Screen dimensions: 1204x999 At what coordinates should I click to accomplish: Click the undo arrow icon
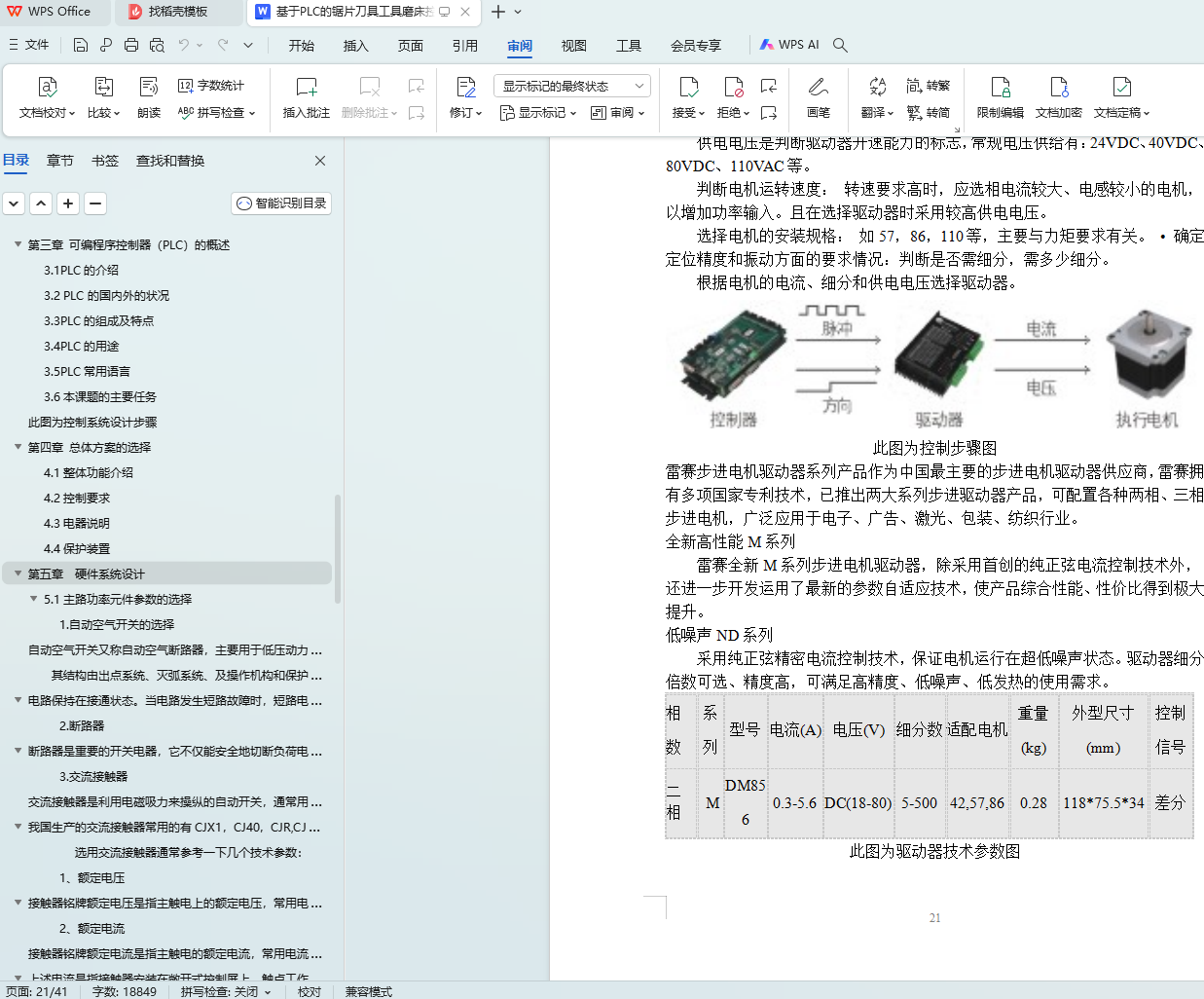(x=184, y=45)
